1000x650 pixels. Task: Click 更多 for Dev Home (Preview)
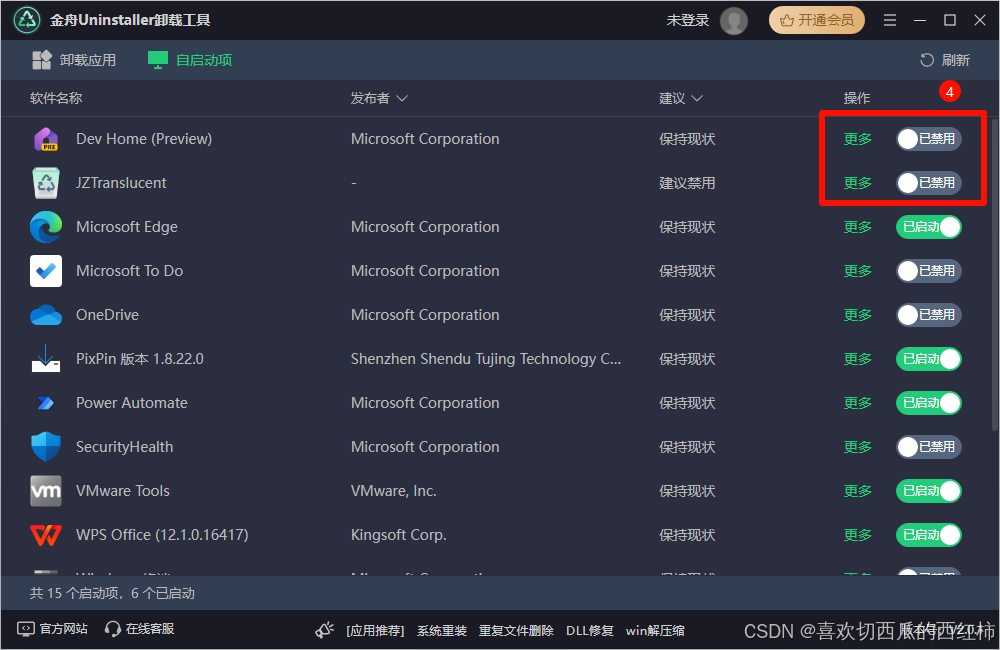pyautogui.click(x=857, y=138)
